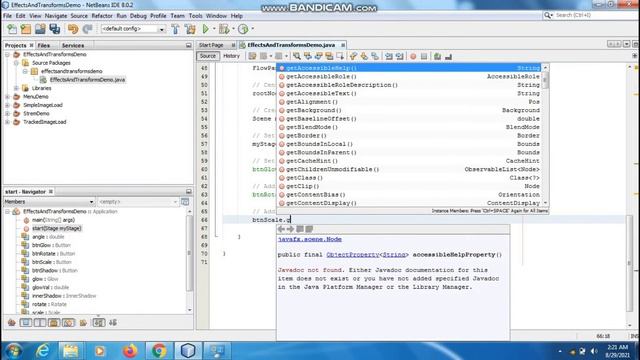Collapse the EffectsAndTransformsDemo project node
The height and width of the screenshot is (360, 640).
pyautogui.click(x=7, y=54)
